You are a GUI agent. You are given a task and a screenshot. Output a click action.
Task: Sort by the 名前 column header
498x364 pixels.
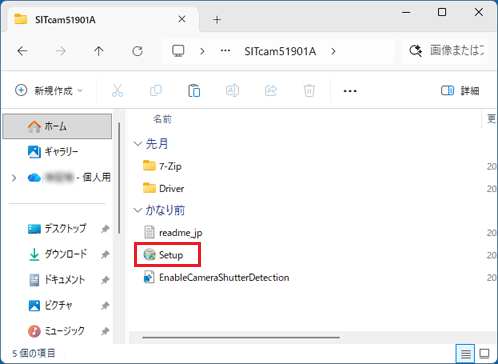[162, 119]
